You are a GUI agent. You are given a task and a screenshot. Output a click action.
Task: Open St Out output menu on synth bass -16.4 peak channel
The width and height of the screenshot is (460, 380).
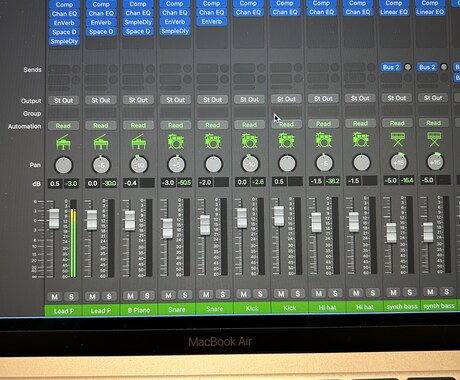tap(397, 98)
